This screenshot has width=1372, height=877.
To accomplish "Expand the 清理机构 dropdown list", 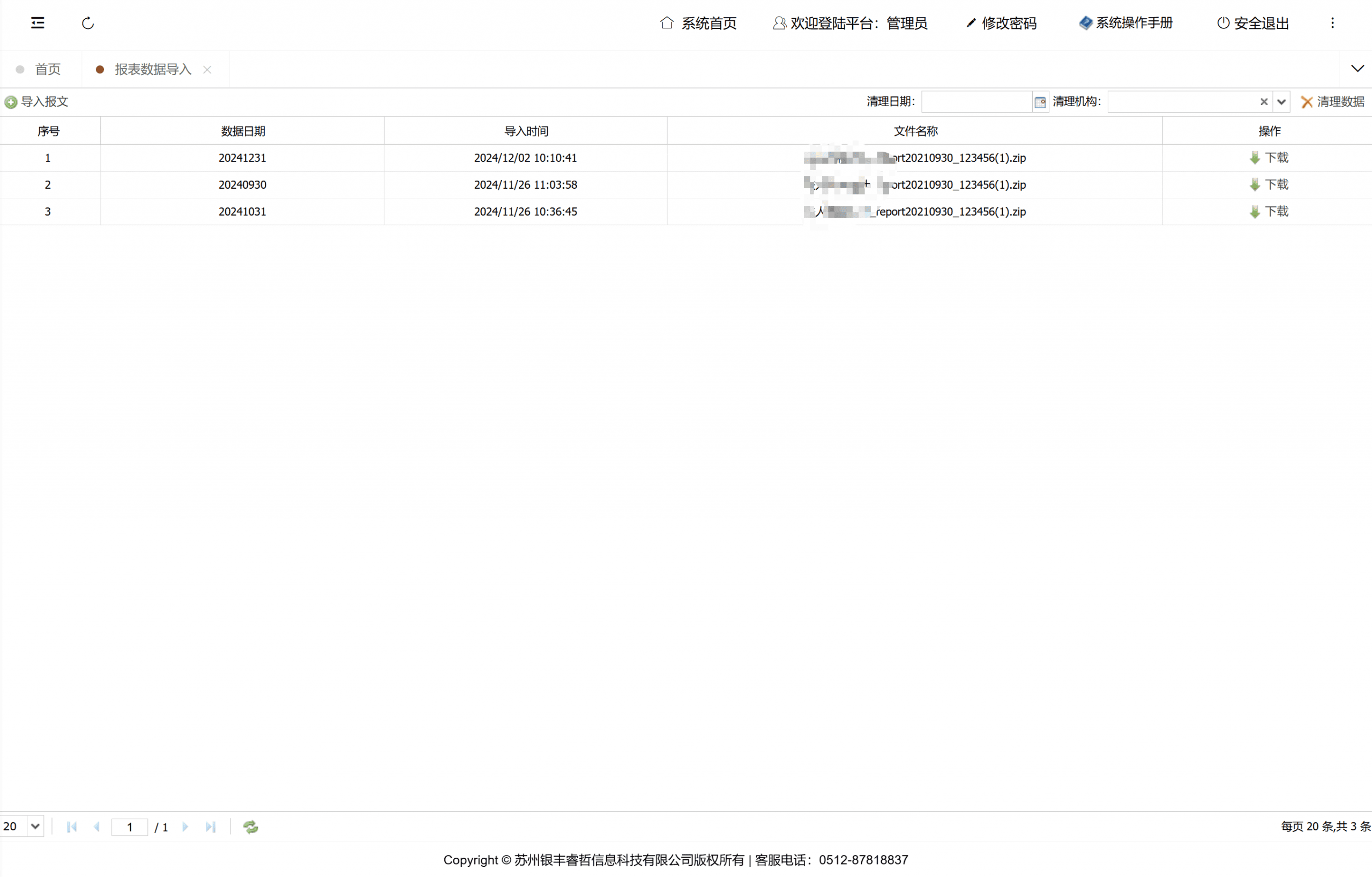I will (1281, 102).
